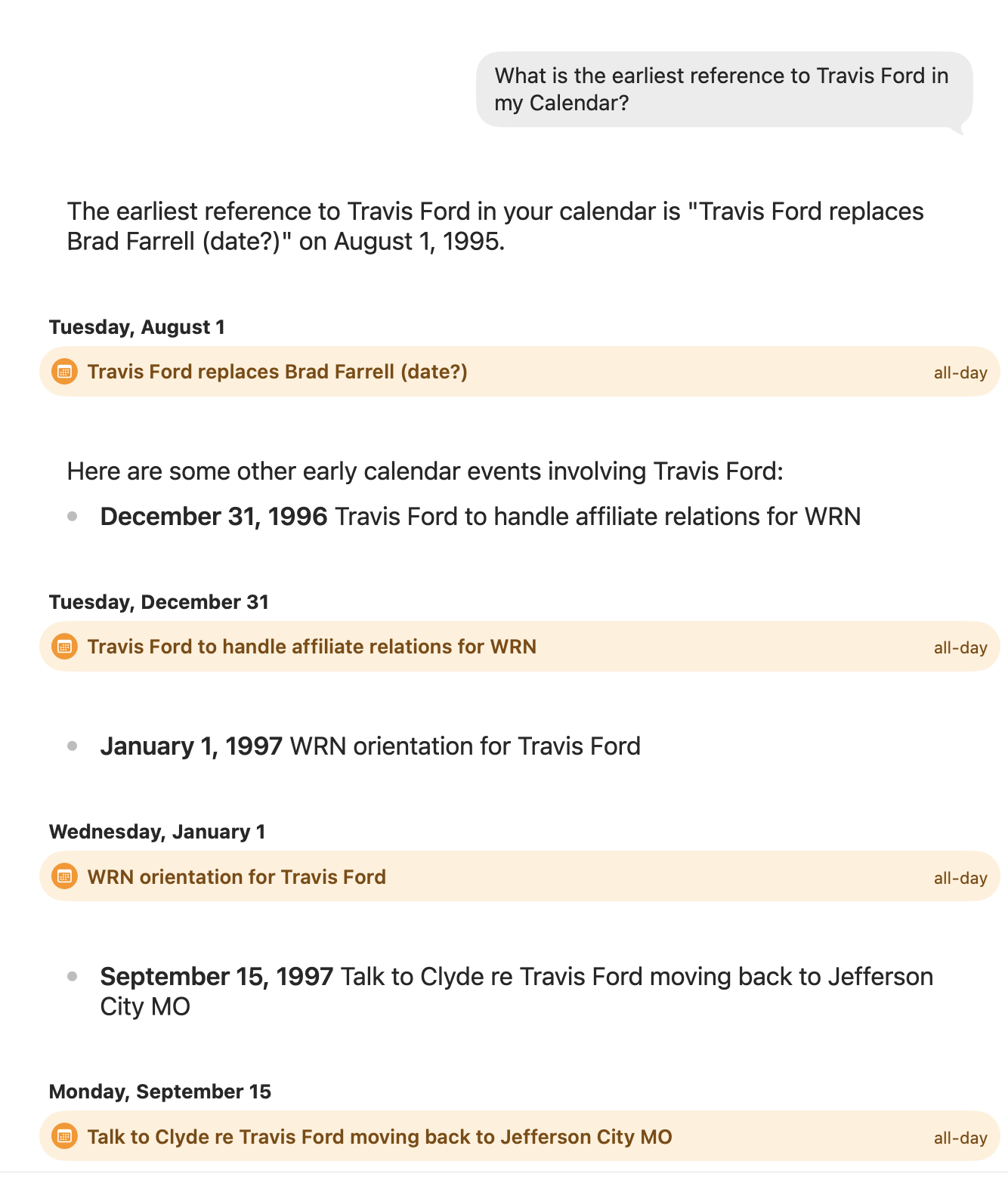This screenshot has width=1008, height=1180.
Task: Click all-day label on January 1 event
Action: tap(960, 878)
